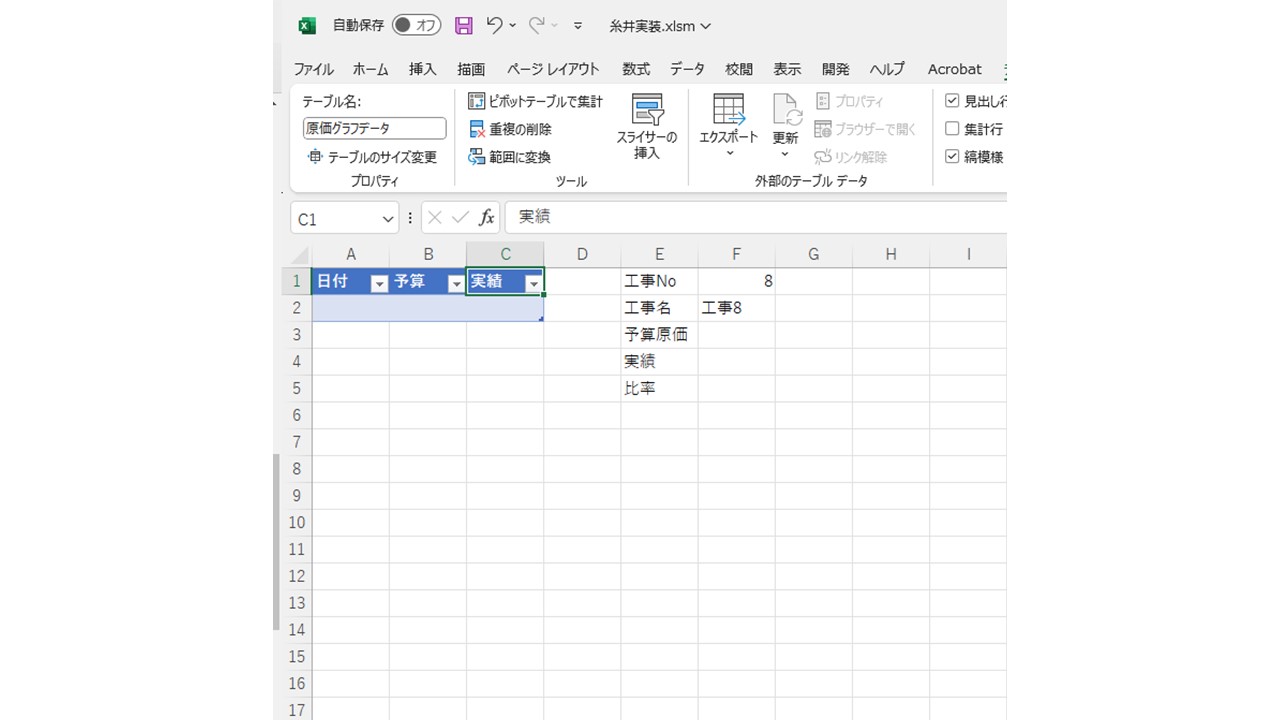Screen dimensions: 1280x720
Task: Open the Name Box dropdown arrow
Action: coord(388,219)
